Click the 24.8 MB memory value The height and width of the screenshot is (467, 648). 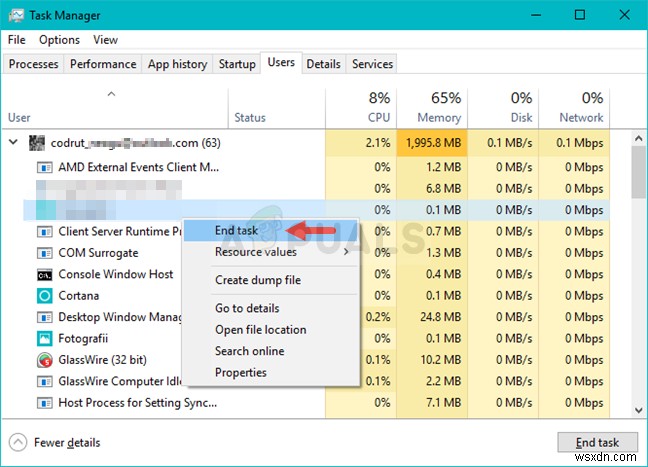(x=441, y=317)
